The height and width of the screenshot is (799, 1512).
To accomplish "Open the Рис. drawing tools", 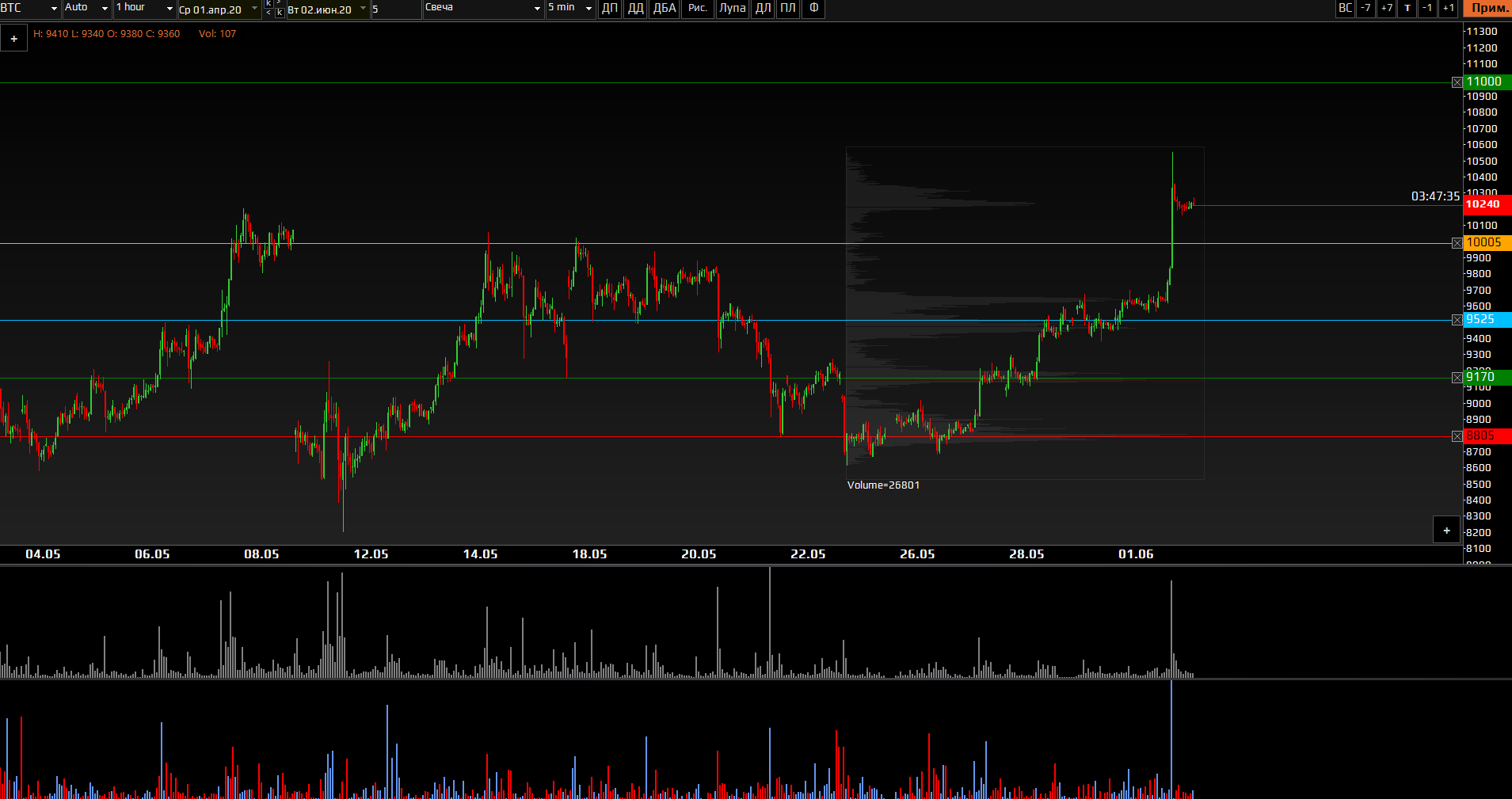I will tap(697, 9).
